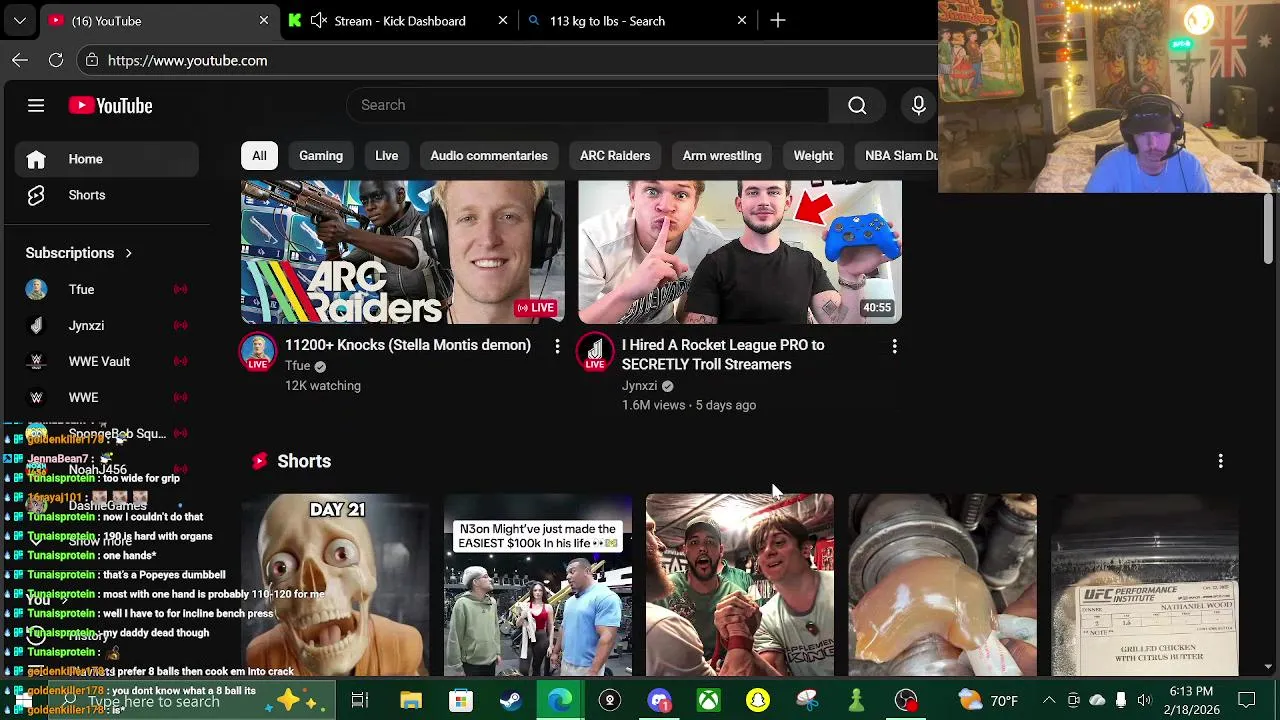
Task: Open Tfue channel in subscriptions
Action: point(106,289)
